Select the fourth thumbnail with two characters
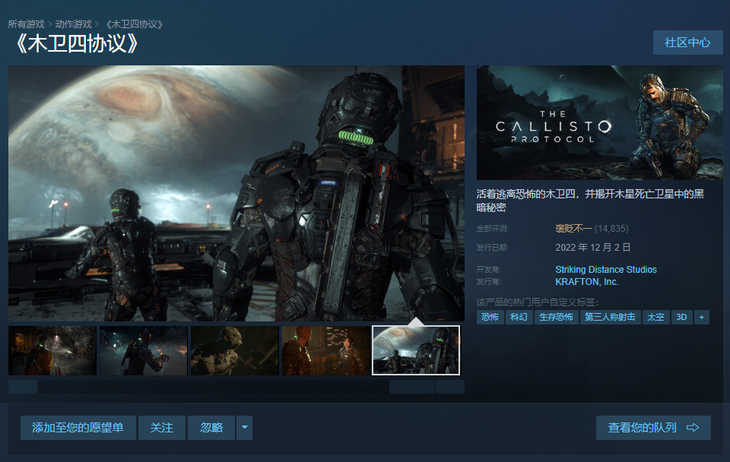The image size is (730, 462). point(326,350)
